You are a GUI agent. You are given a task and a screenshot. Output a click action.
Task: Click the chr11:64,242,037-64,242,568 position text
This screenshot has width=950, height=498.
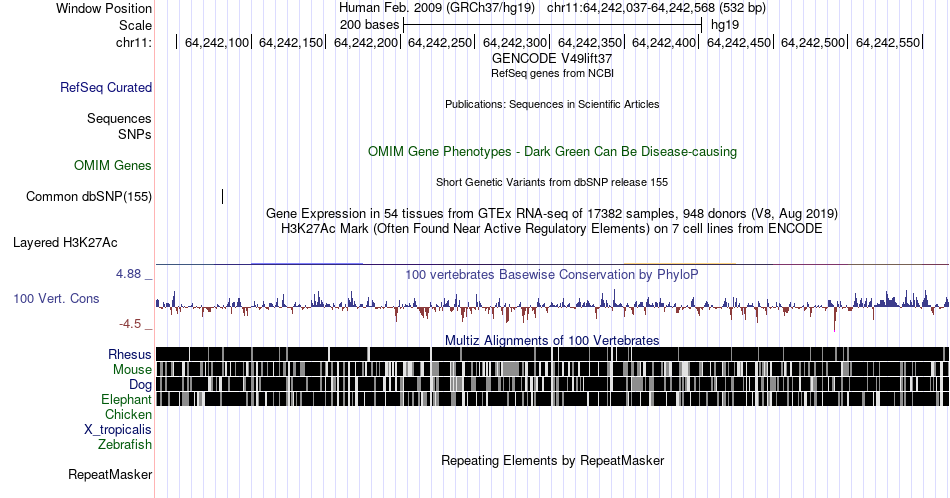click(x=656, y=8)
